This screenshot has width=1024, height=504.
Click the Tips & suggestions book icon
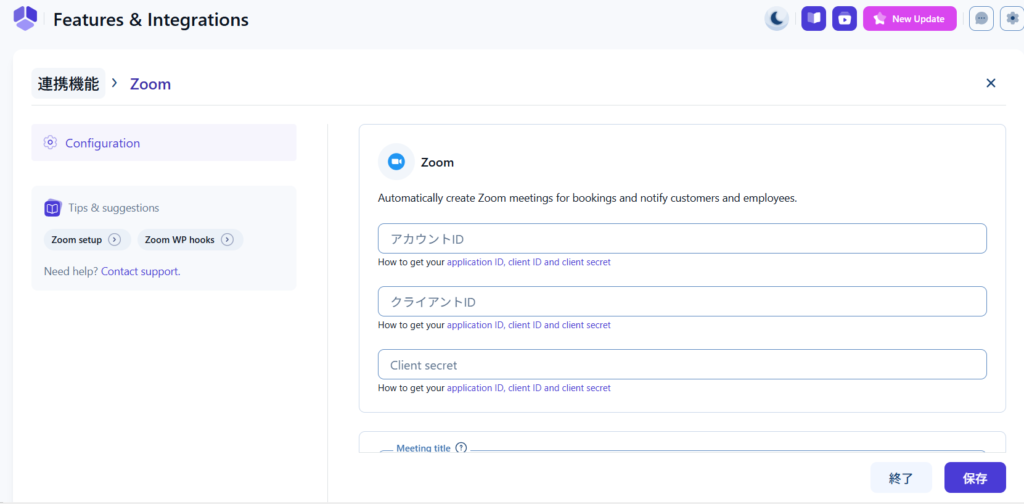(x=53, y=208)
